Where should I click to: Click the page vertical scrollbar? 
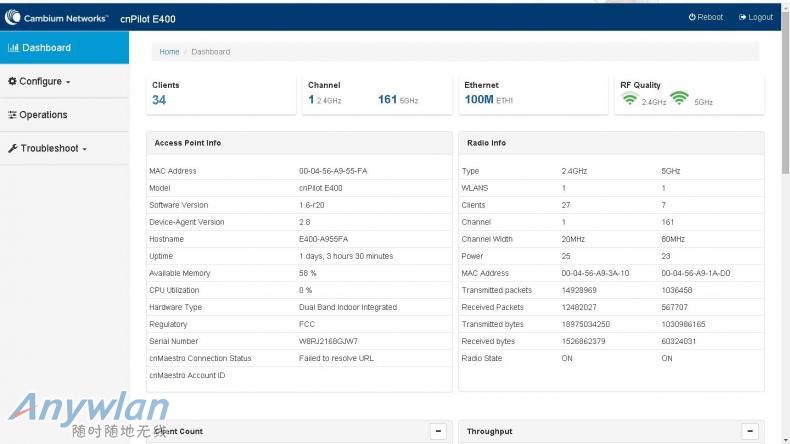(785, 200)
